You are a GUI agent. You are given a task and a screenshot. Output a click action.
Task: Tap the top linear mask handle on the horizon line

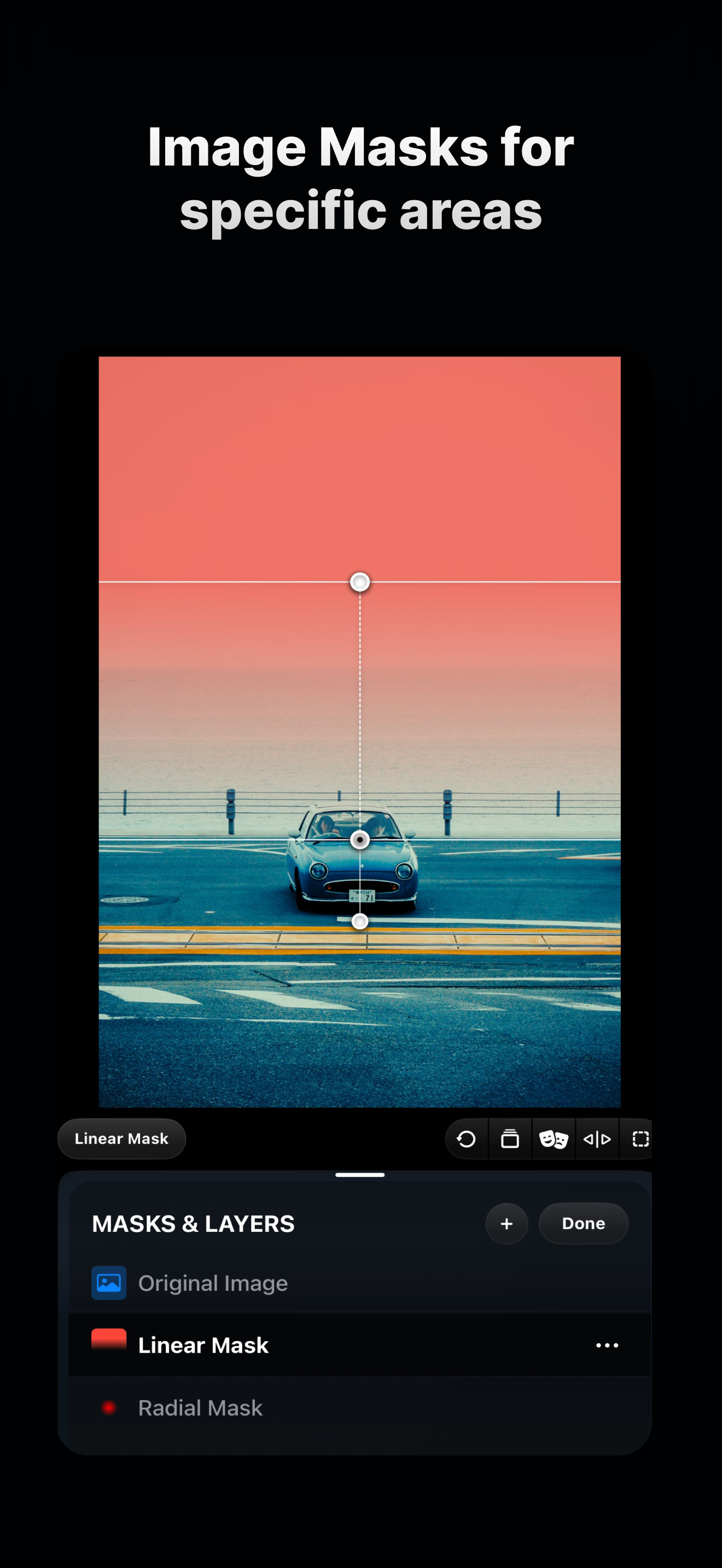tap(360, 582)
